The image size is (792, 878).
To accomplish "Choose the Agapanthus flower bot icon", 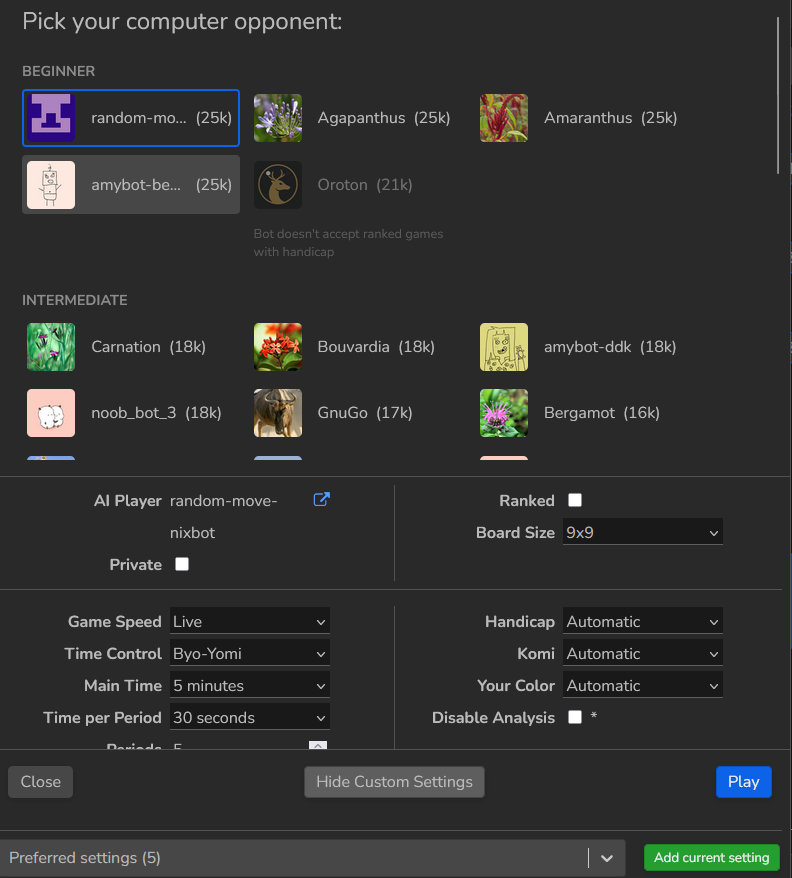I will coord(278,118).
